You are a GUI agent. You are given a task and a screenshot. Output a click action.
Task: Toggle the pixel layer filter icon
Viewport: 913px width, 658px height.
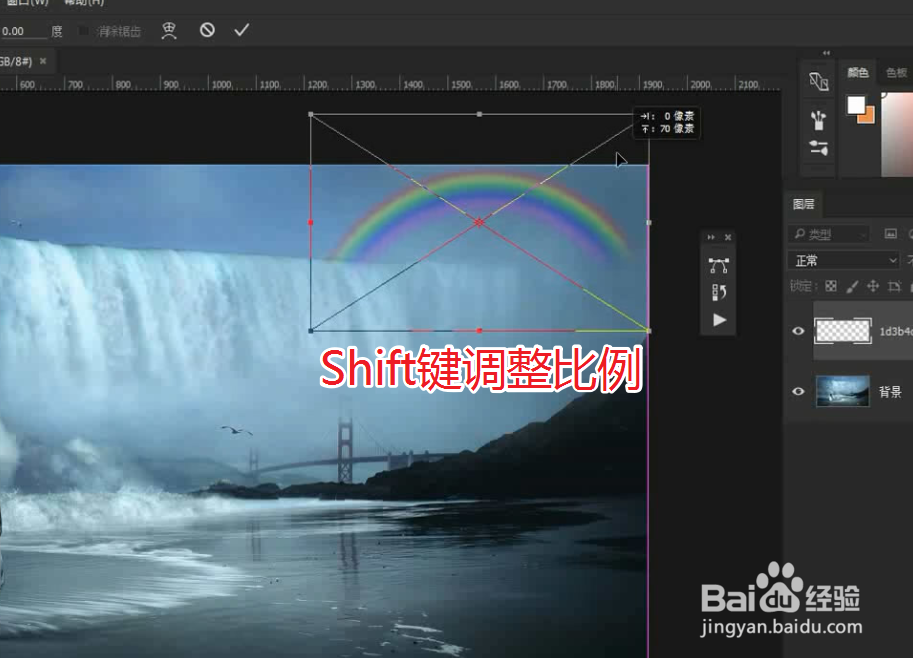click(x=890, y=234)
